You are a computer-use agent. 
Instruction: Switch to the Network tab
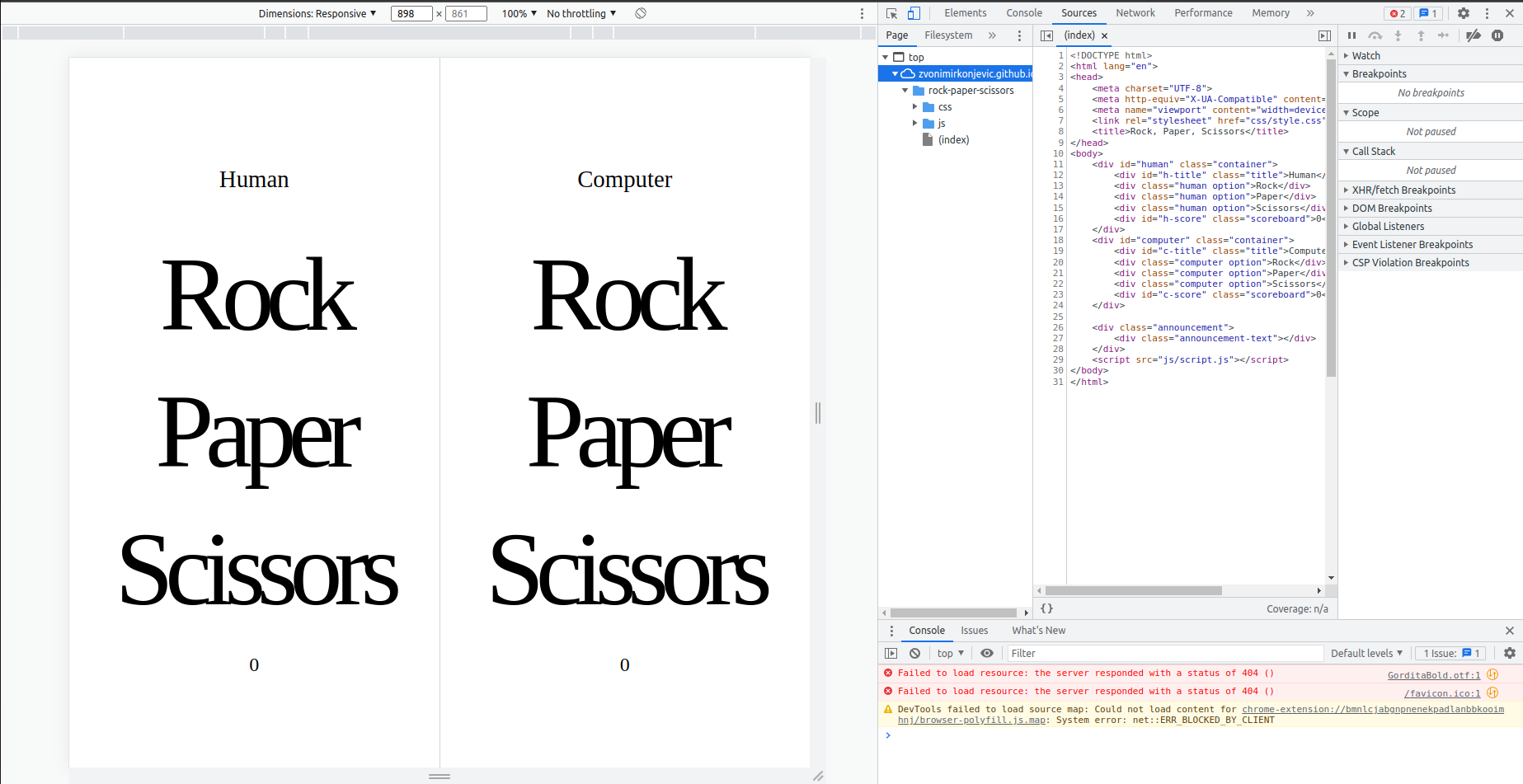pos(1135,13)
